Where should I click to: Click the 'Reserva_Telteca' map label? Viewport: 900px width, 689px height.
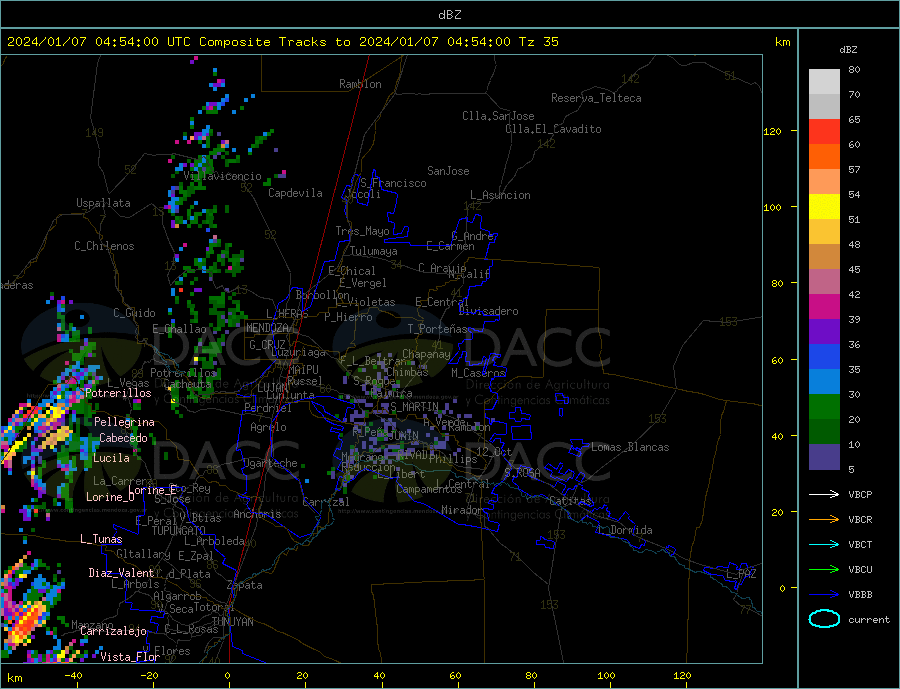pyautogui.click(x=596, y=98)
